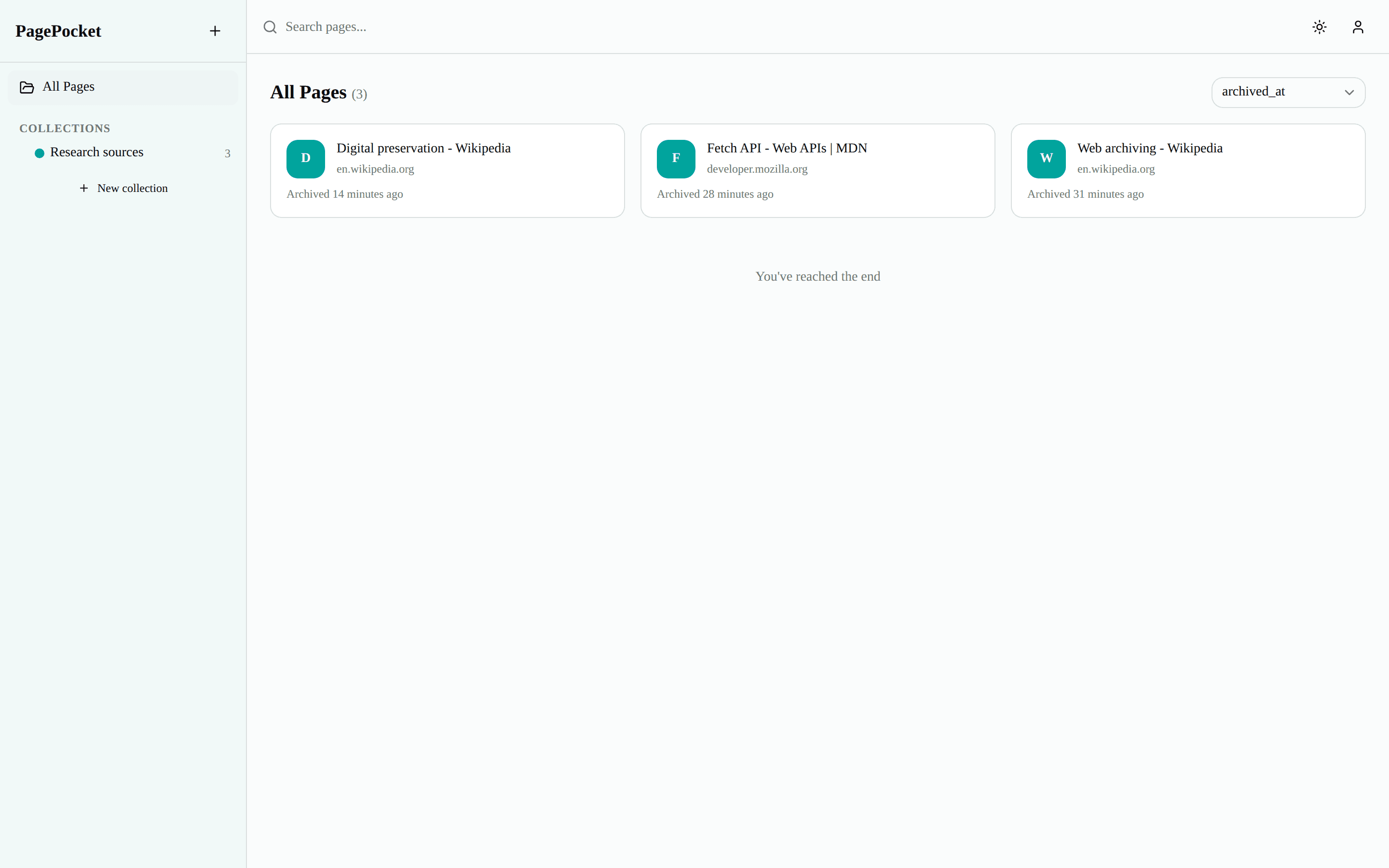Open Fetch API - Web APIs | MDN title

coord(787,148)
